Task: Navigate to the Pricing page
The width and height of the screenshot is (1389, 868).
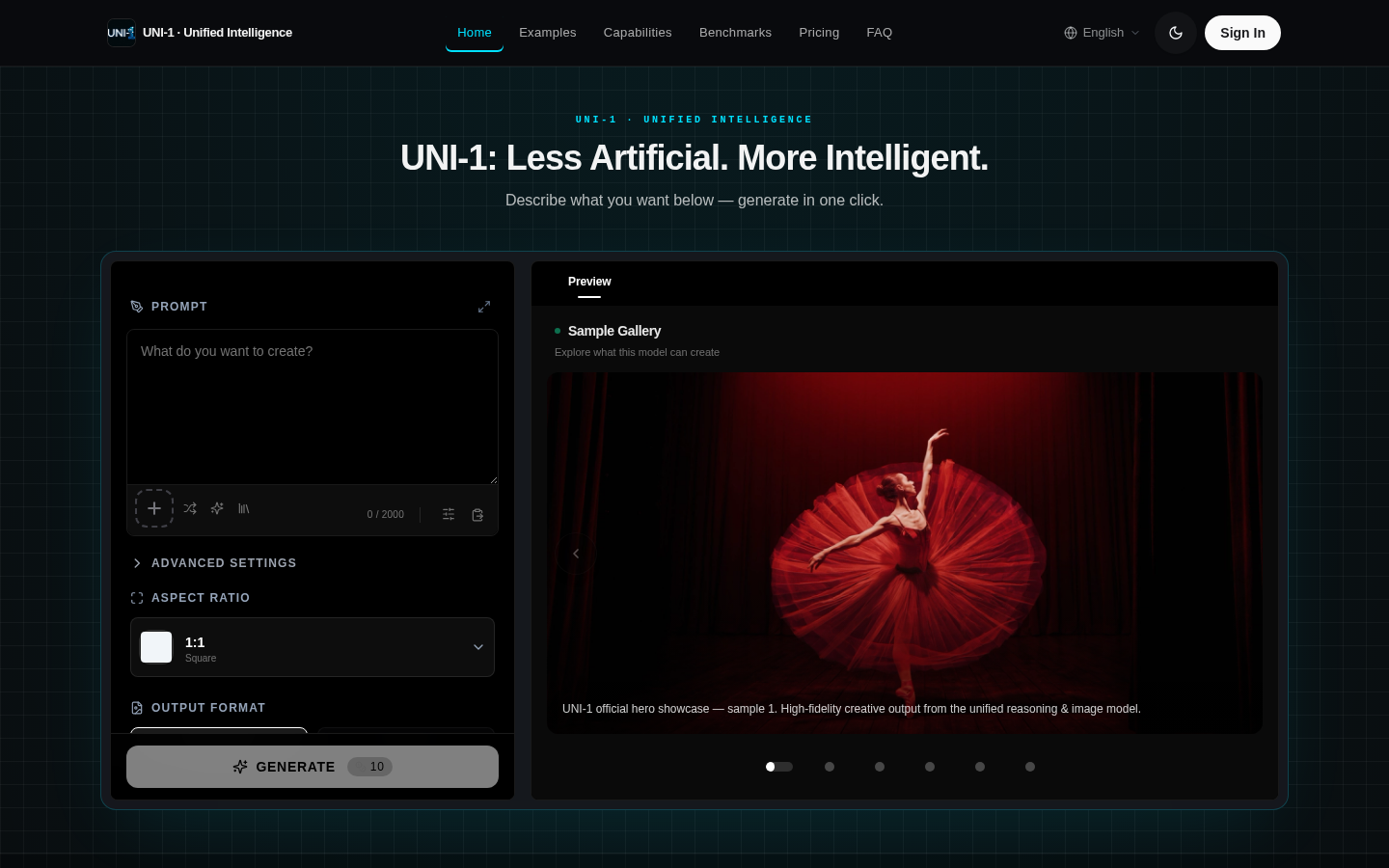Action: (x=819, y=33)
